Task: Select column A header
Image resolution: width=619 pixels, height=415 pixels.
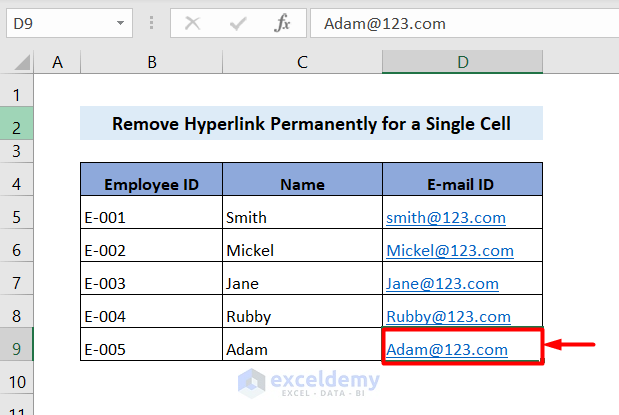Action: (x=57, y=62)
